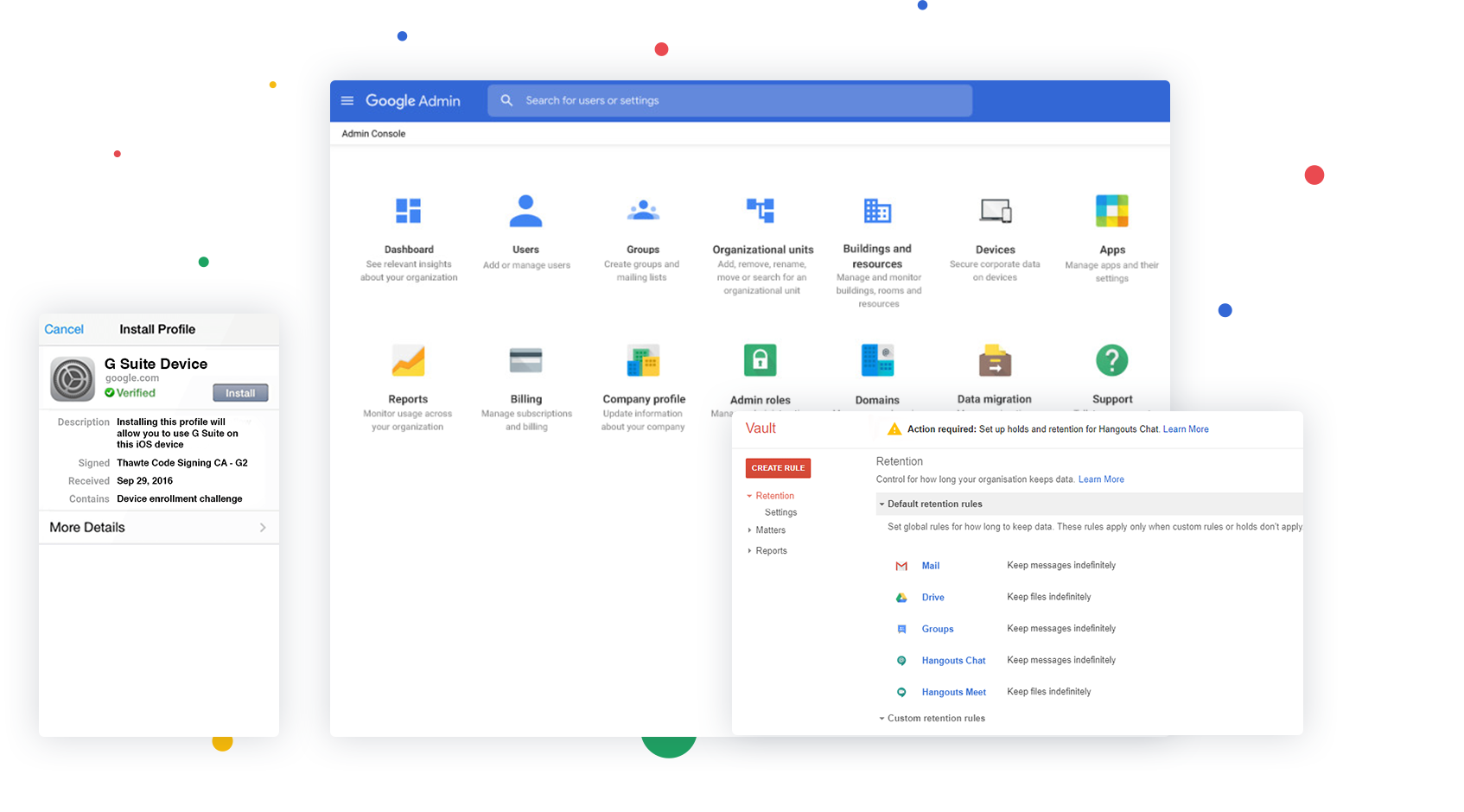The width and height of the screenshot is (1464, 812).
Task: Open Buildings and resources icon
Action: pos(877,211)
